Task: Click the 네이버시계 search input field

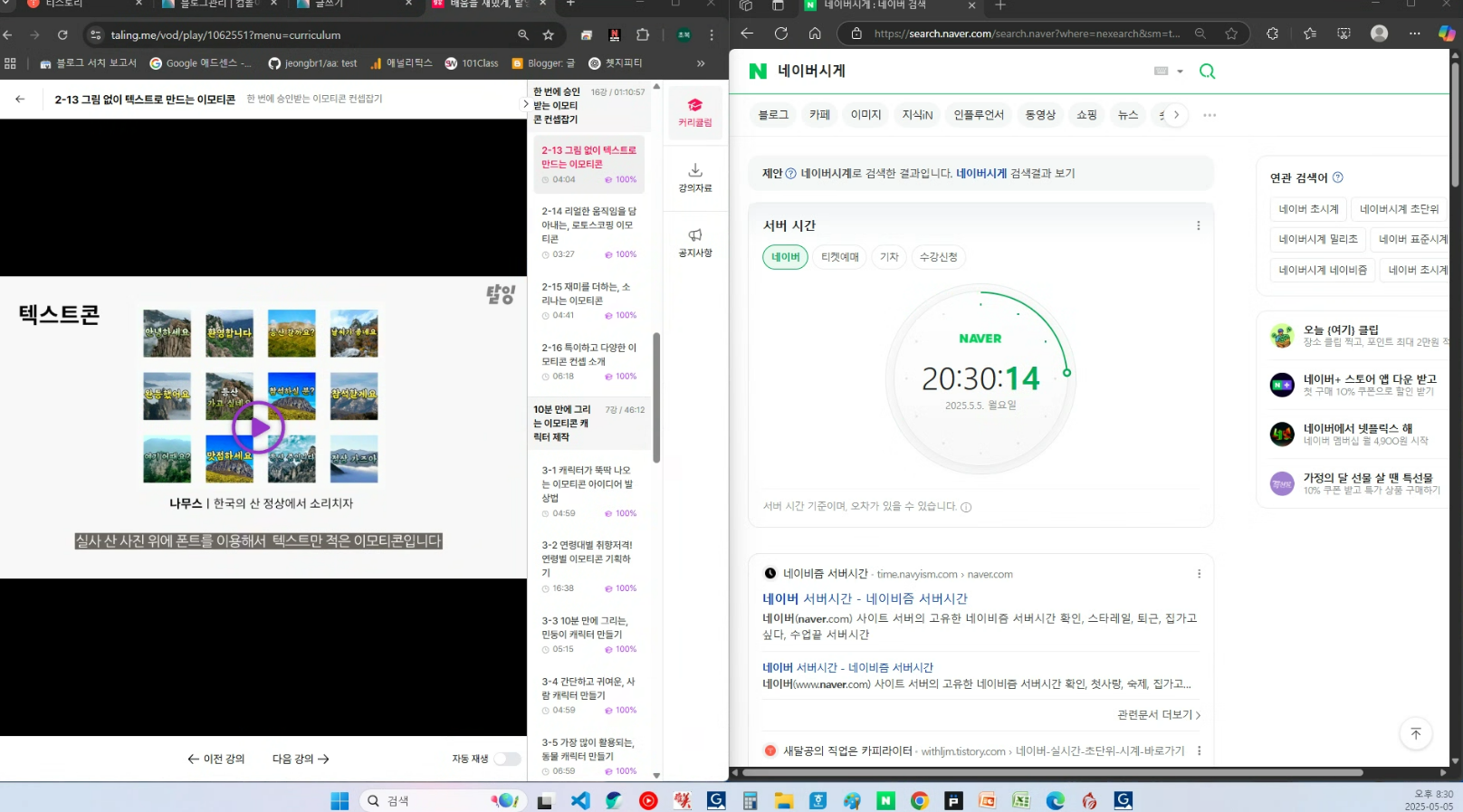Action: [x=960, y=71]
